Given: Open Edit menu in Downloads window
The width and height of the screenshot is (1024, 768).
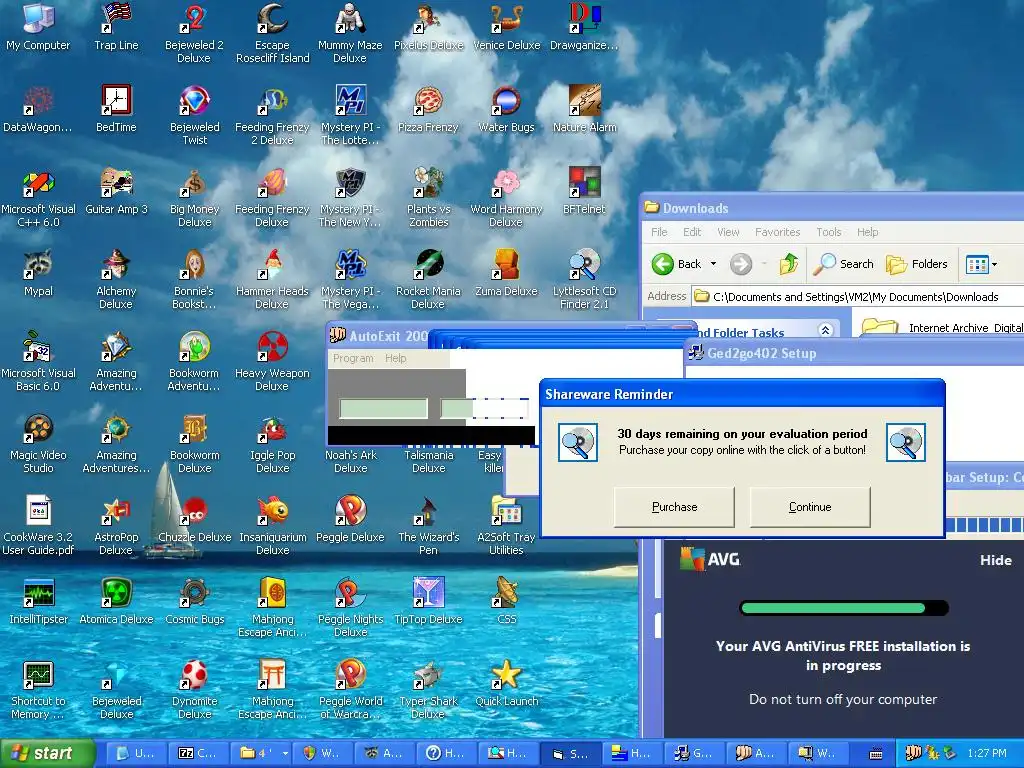Looking at the screenshot, I should coord(692,232).
